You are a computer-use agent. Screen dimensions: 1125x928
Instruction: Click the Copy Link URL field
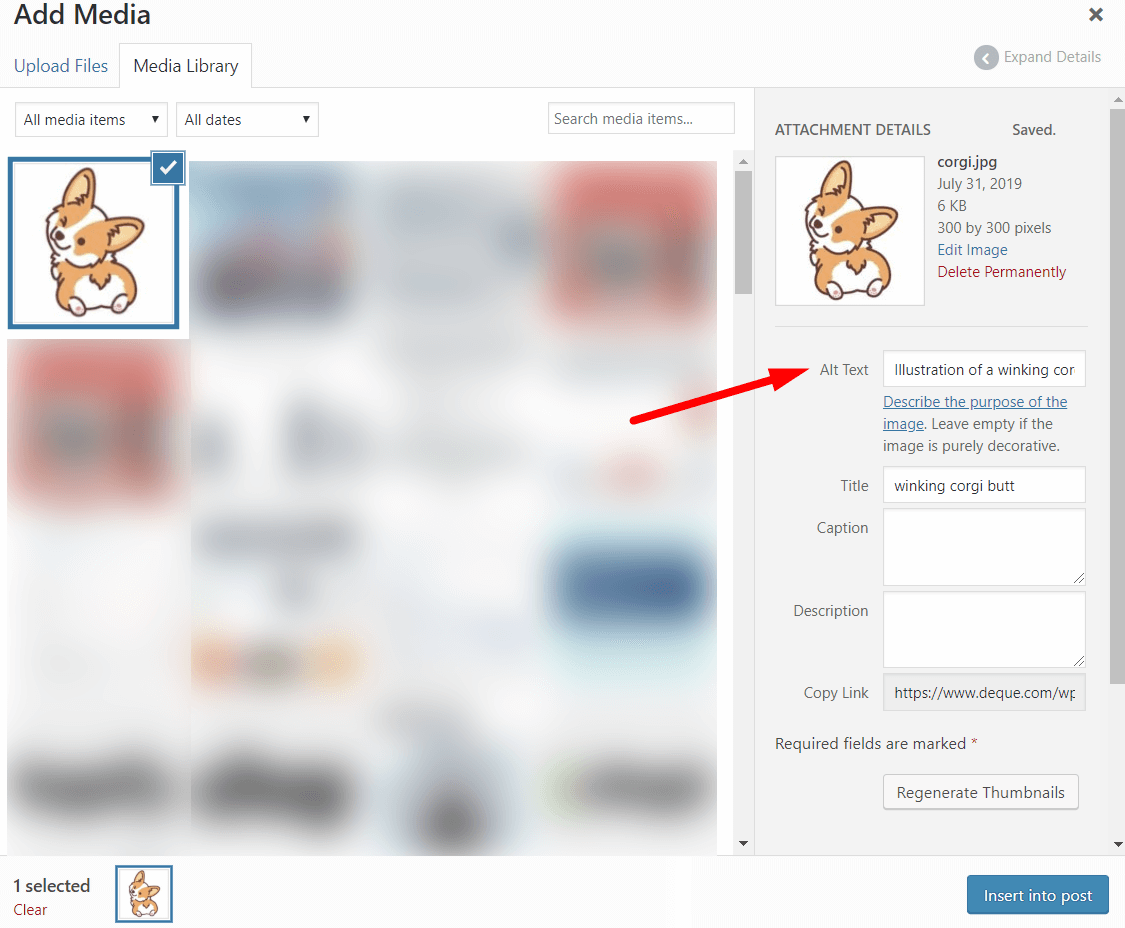984,693
